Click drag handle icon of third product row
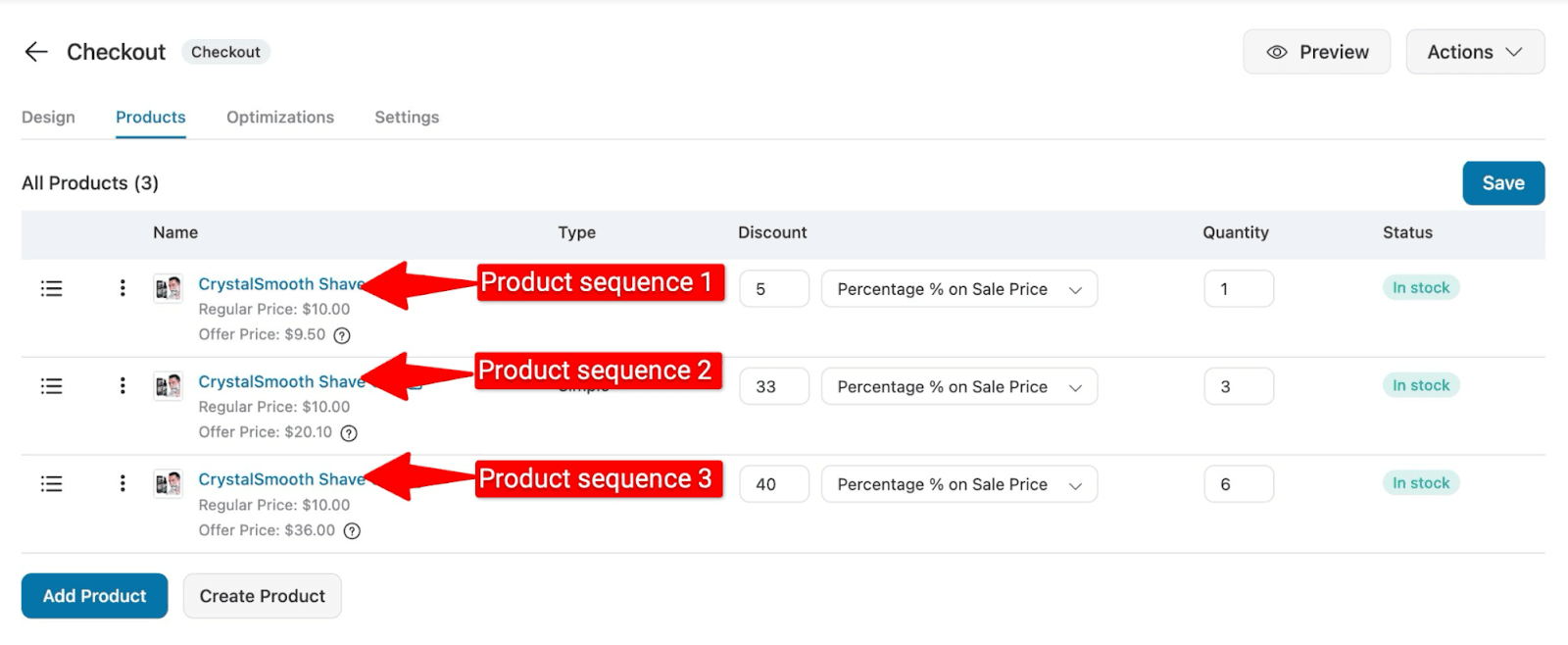 pos(51,484)
